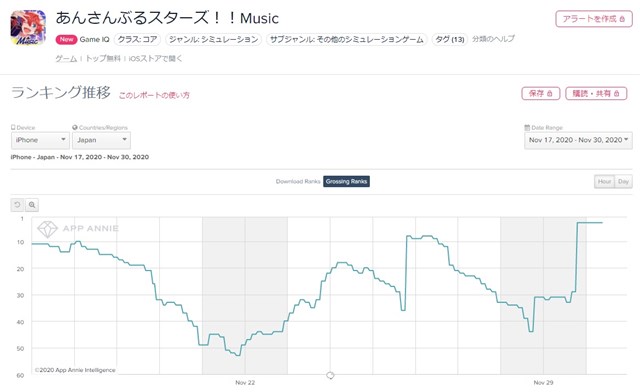Viewport: 640px width, 392px height.
Task: Click the chart reset zoom icon
Action: (x=17, y=205)
